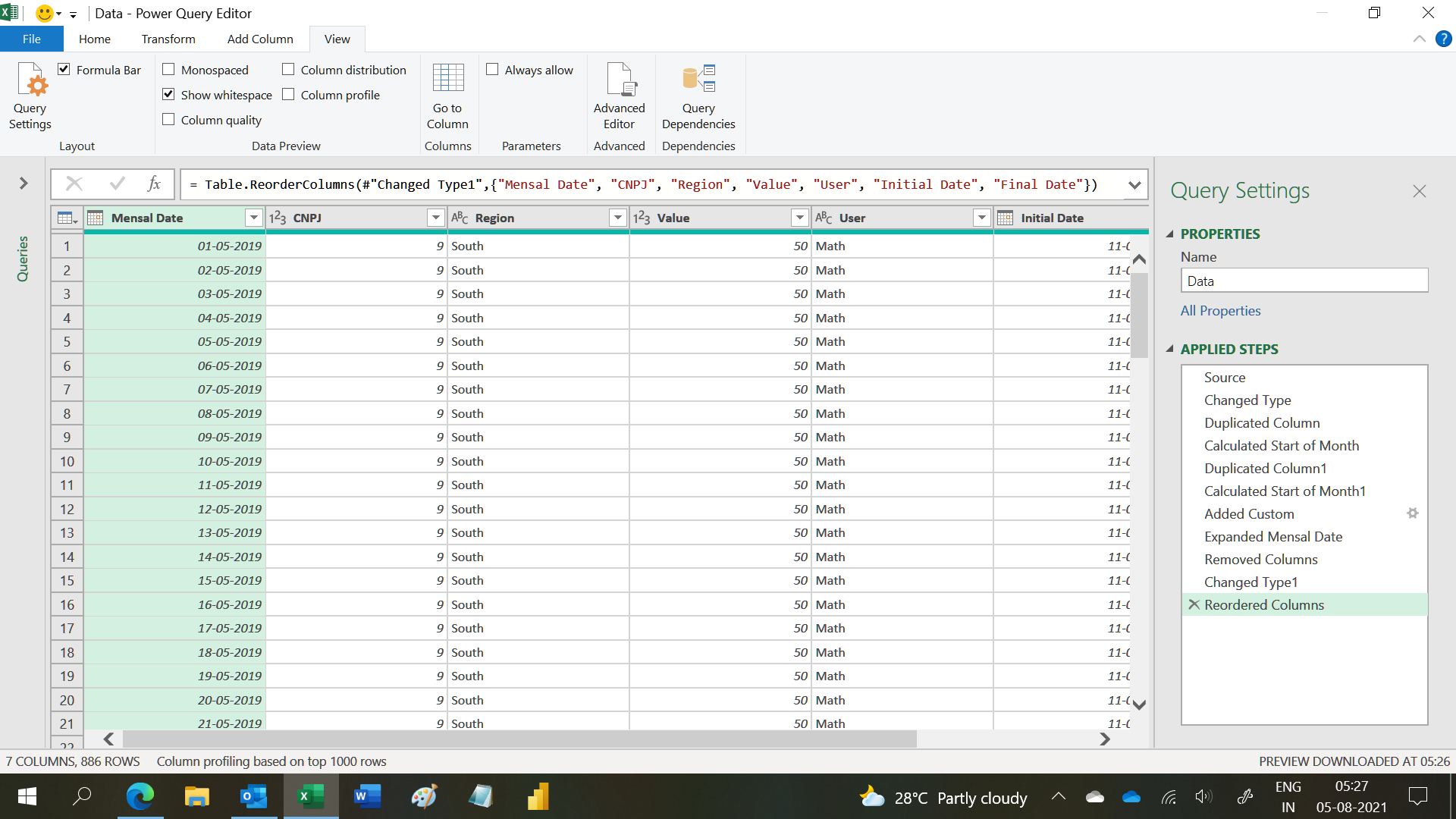Click Initial Date column type icon
The height and width of the screenshot is (819, 1456).
pos(1006,218)
